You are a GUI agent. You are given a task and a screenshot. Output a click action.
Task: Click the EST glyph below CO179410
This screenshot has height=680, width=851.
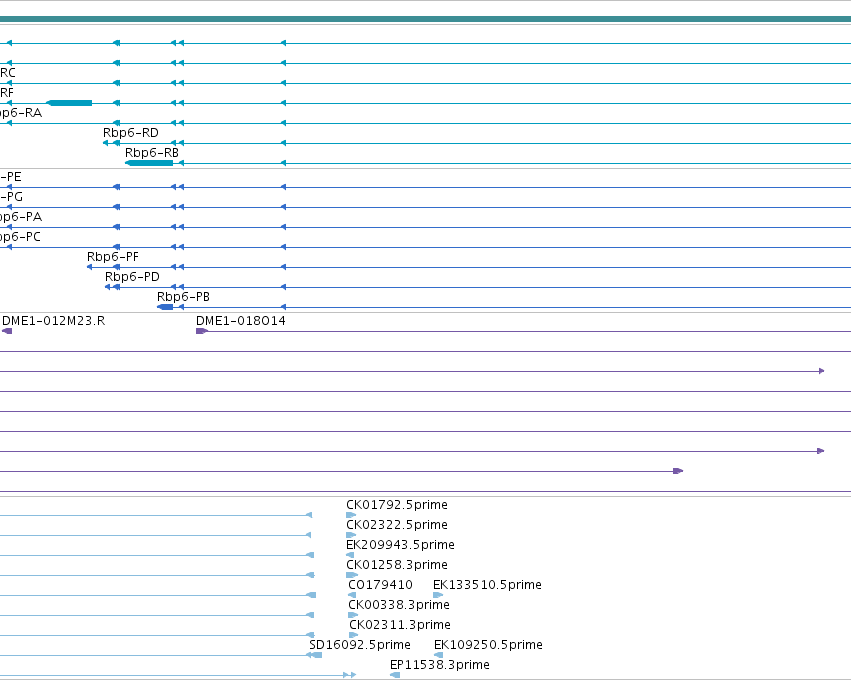(352, 595)
